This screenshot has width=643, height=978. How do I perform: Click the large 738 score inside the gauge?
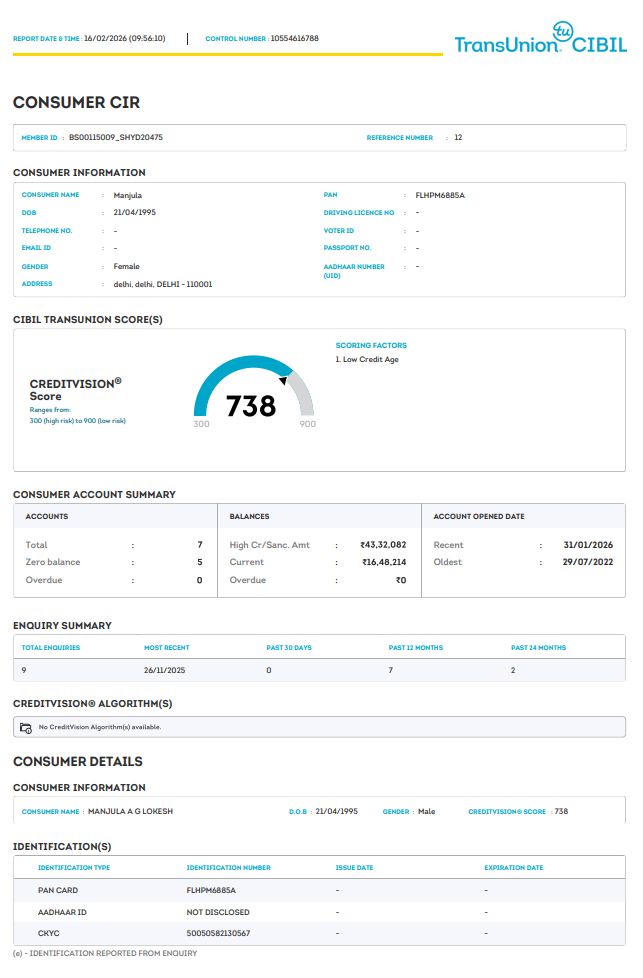pos(251,406)
